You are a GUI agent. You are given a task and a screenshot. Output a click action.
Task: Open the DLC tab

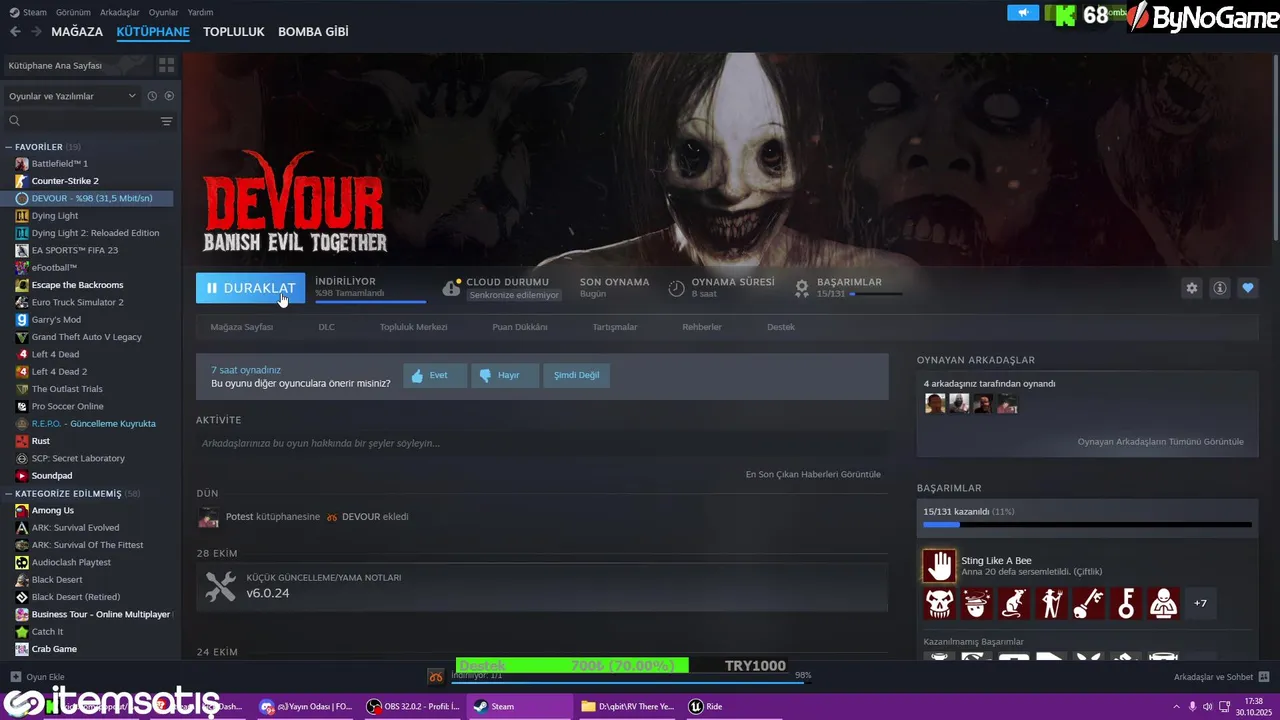click(x=327, y=327)
